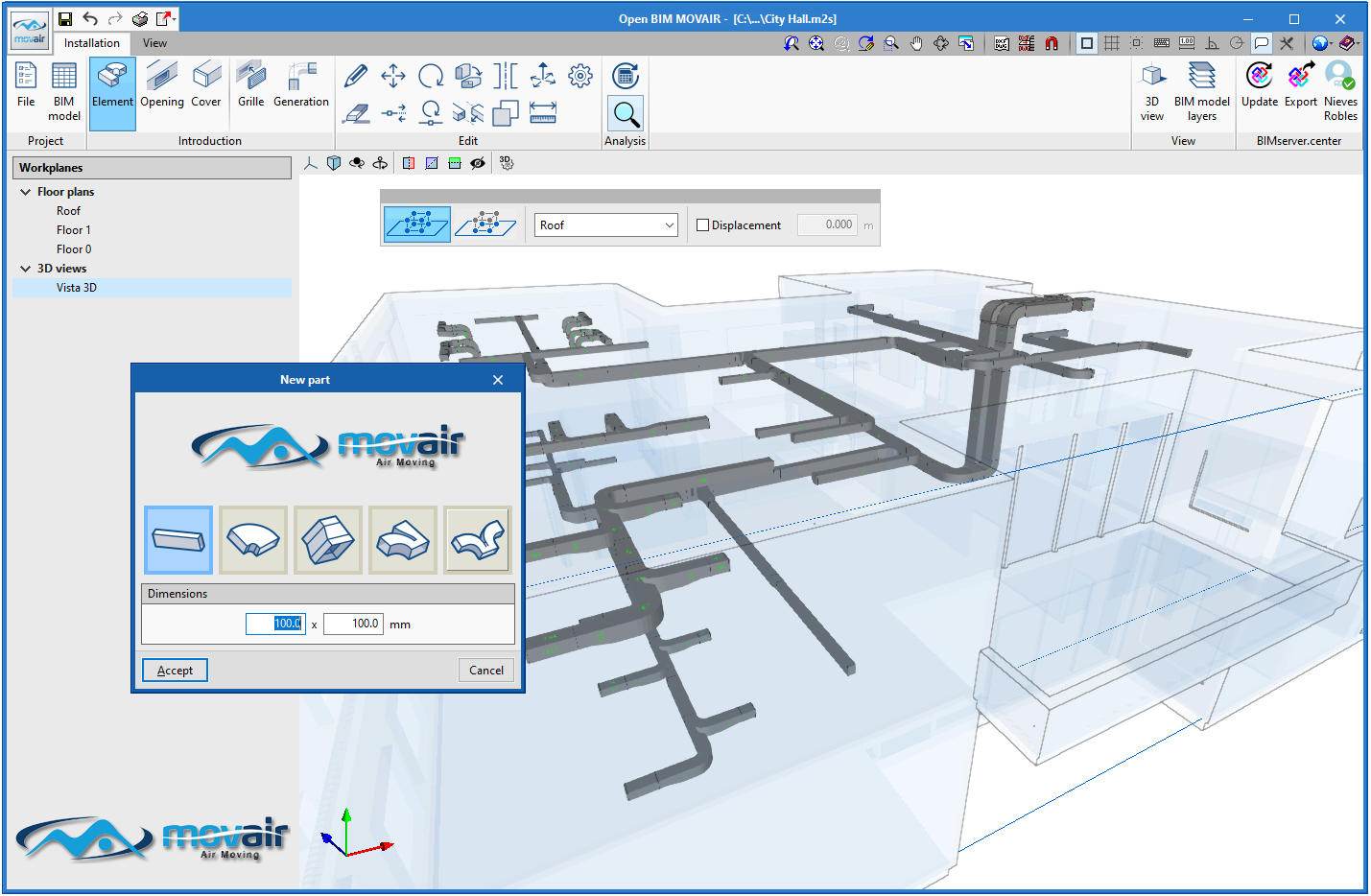The height and width of the screenshot is (896, 1371).
Task: Select the Copy overlapping squares tool
Action: tap(506, 113)
